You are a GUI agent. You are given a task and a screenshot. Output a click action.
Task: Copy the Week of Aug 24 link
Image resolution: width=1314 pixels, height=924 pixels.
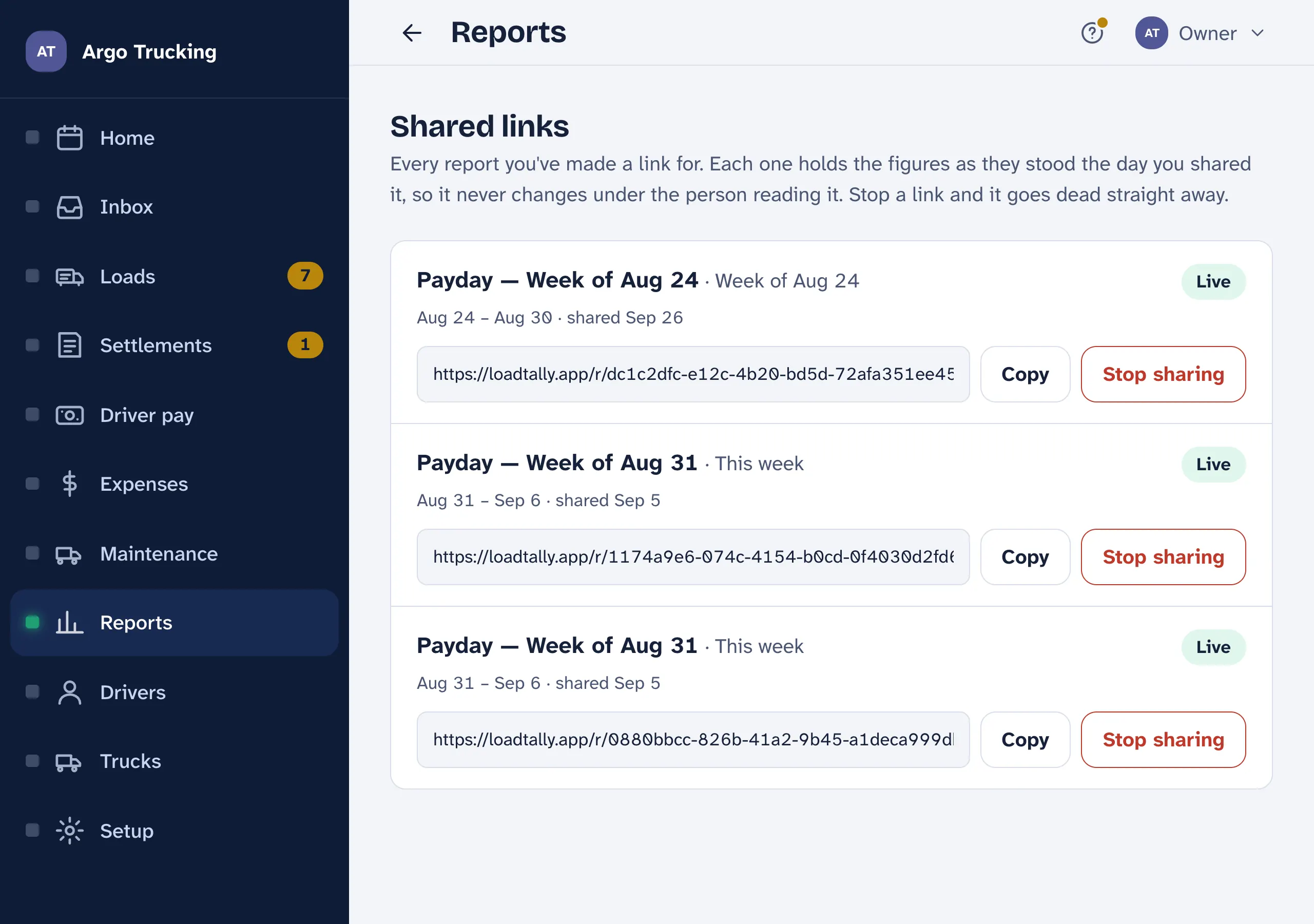coord(1025,374)
